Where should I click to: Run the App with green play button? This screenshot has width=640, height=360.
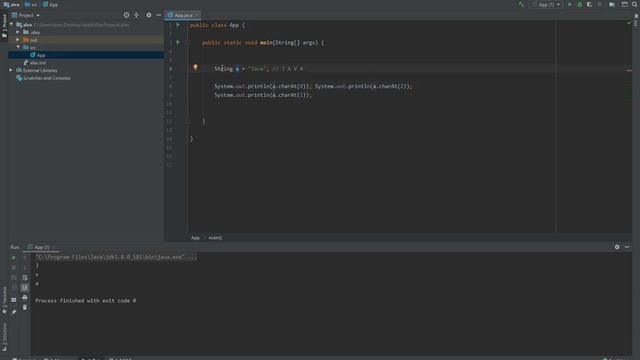tap(570, 4)
